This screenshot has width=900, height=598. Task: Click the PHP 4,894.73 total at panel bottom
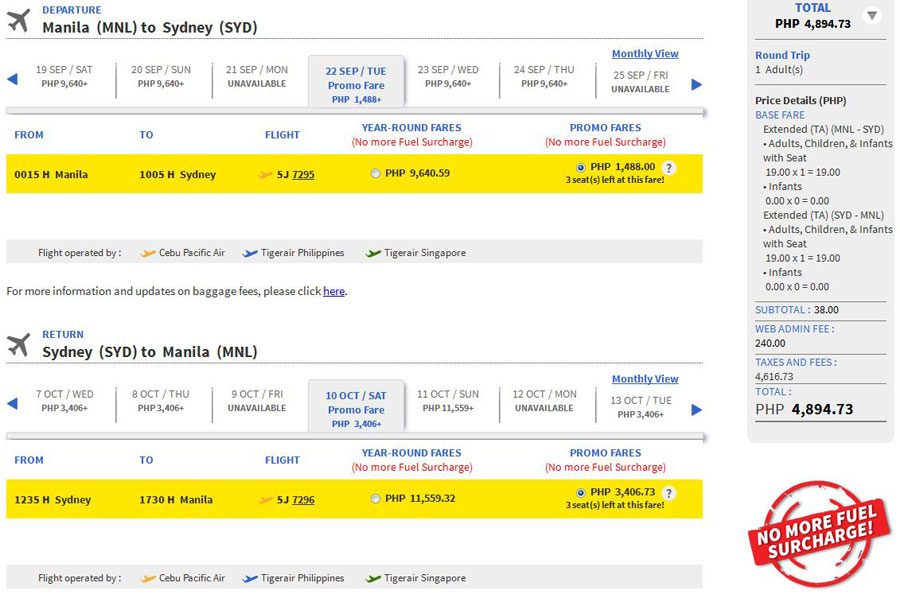point(804,409)
